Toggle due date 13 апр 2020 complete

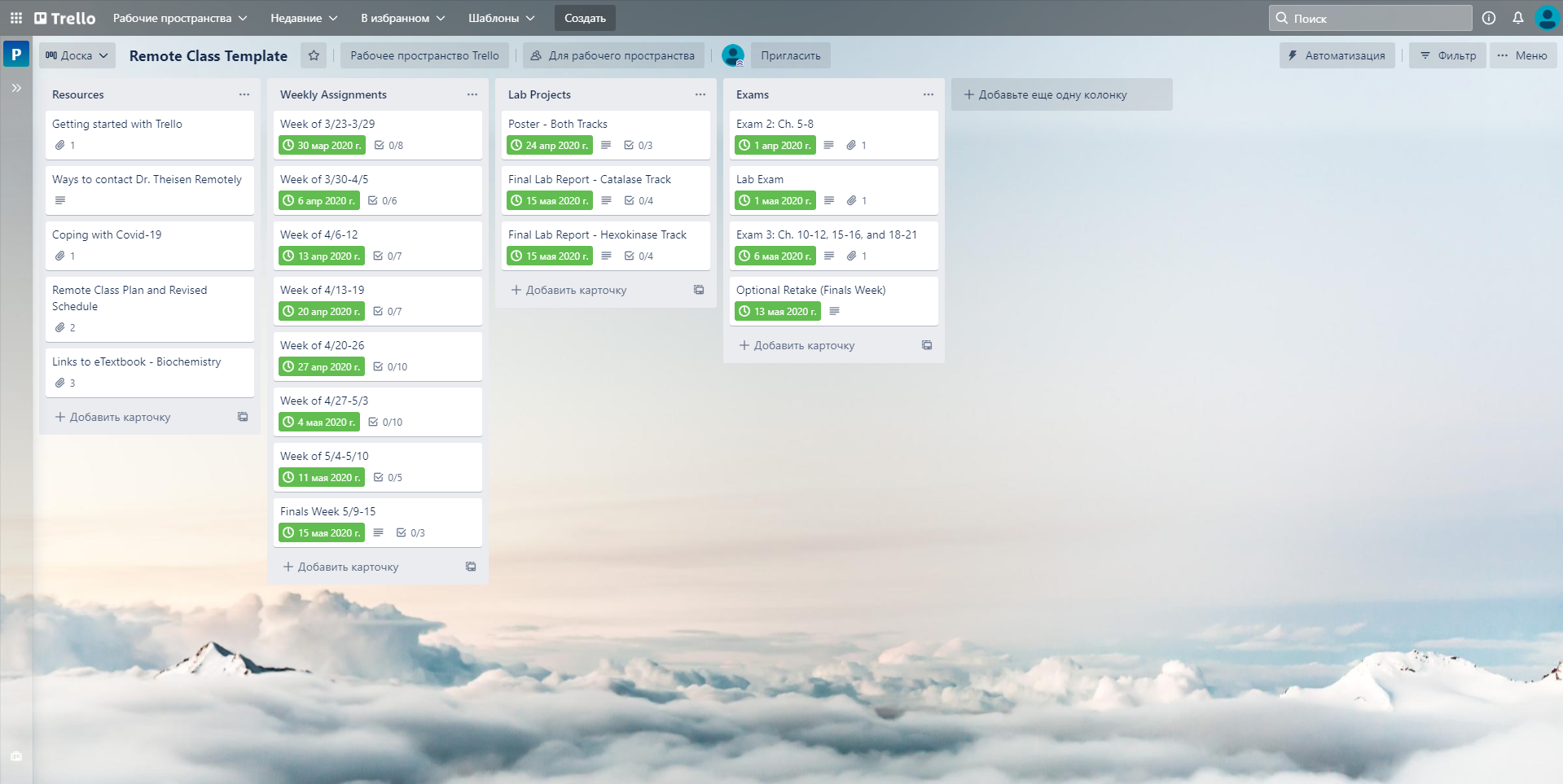pyautogui.click(x=322, y=256)
